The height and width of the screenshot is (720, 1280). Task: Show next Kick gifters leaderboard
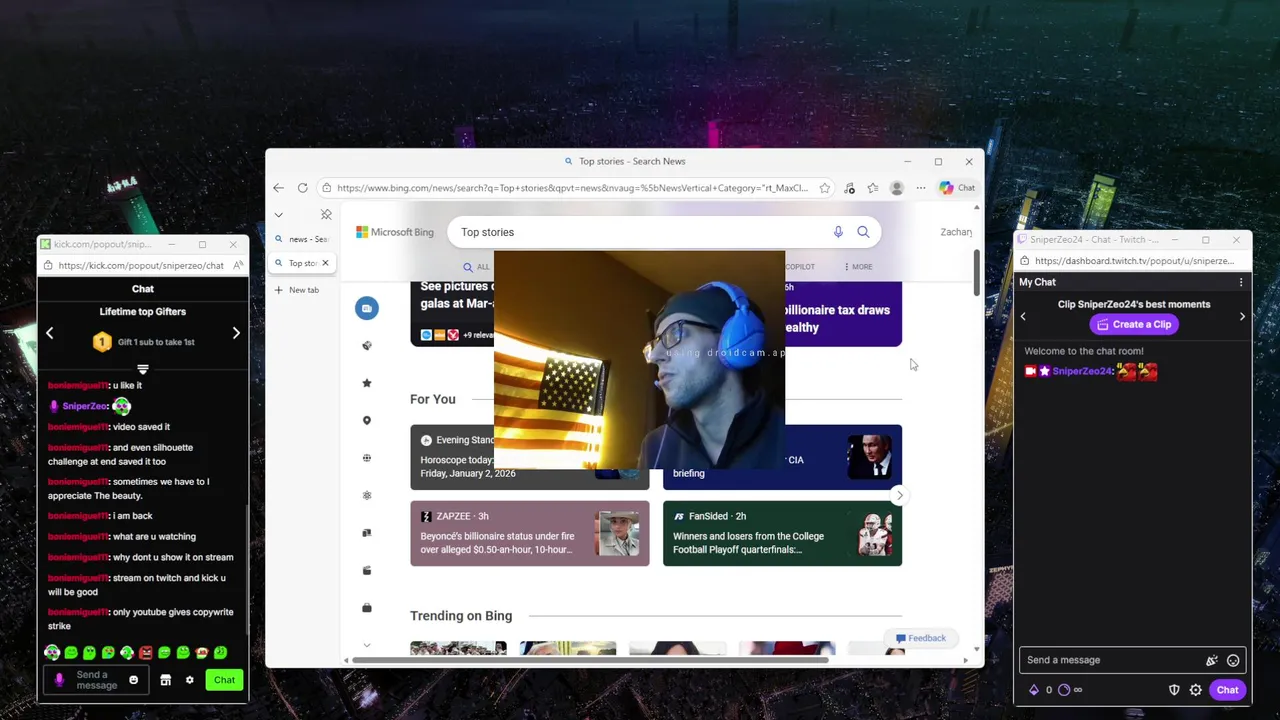pyautogui.click(x=236, y=333)
